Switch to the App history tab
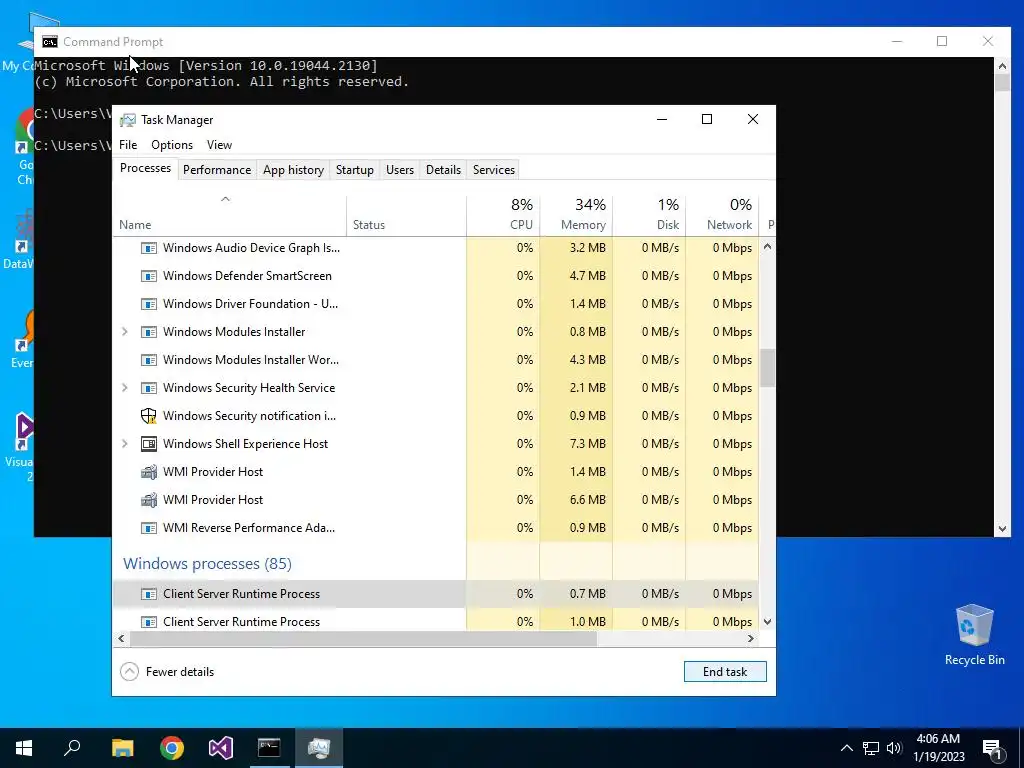 click(x=293, y=170)
